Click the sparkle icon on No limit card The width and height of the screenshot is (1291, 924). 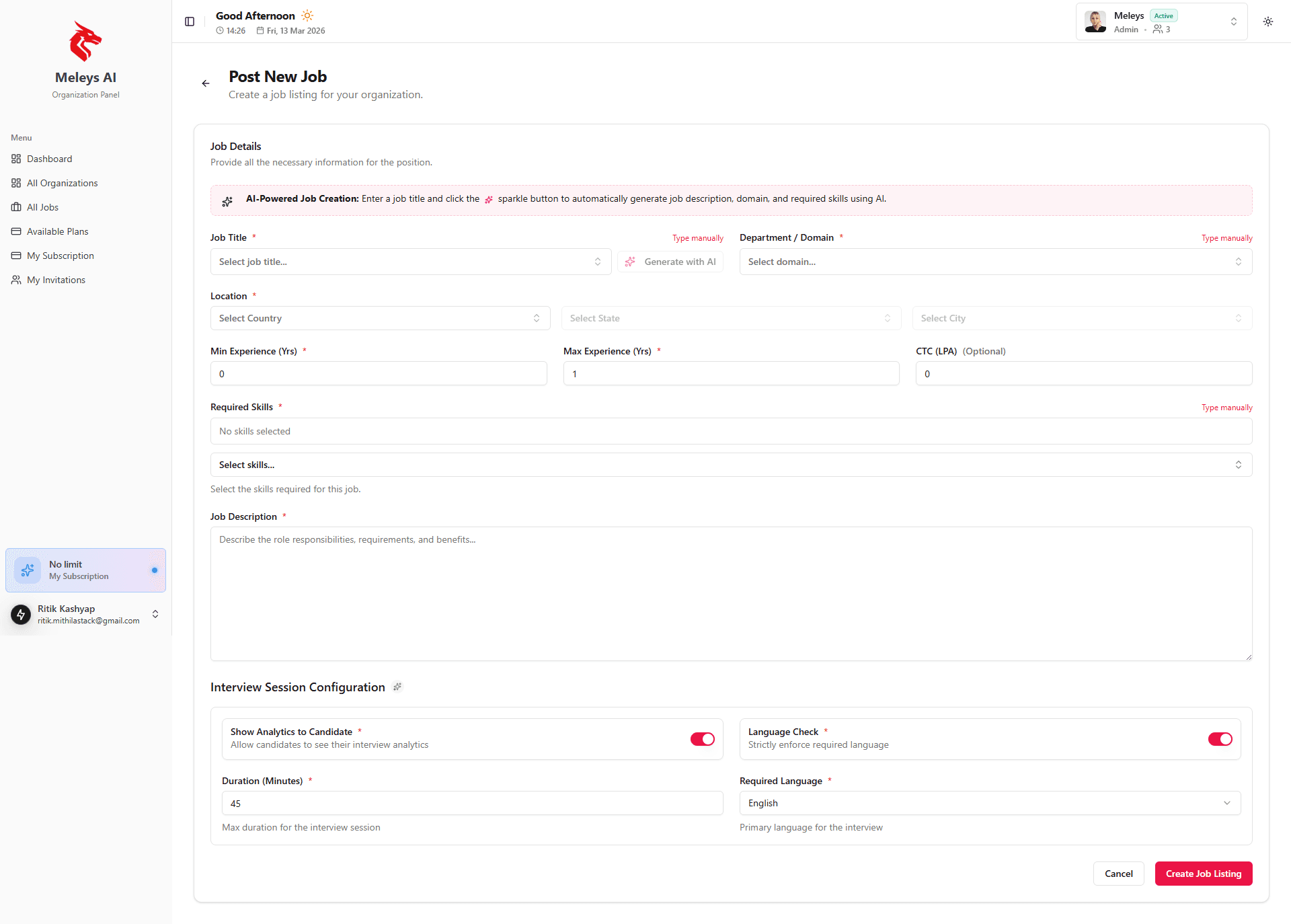[x=28, y=570]
